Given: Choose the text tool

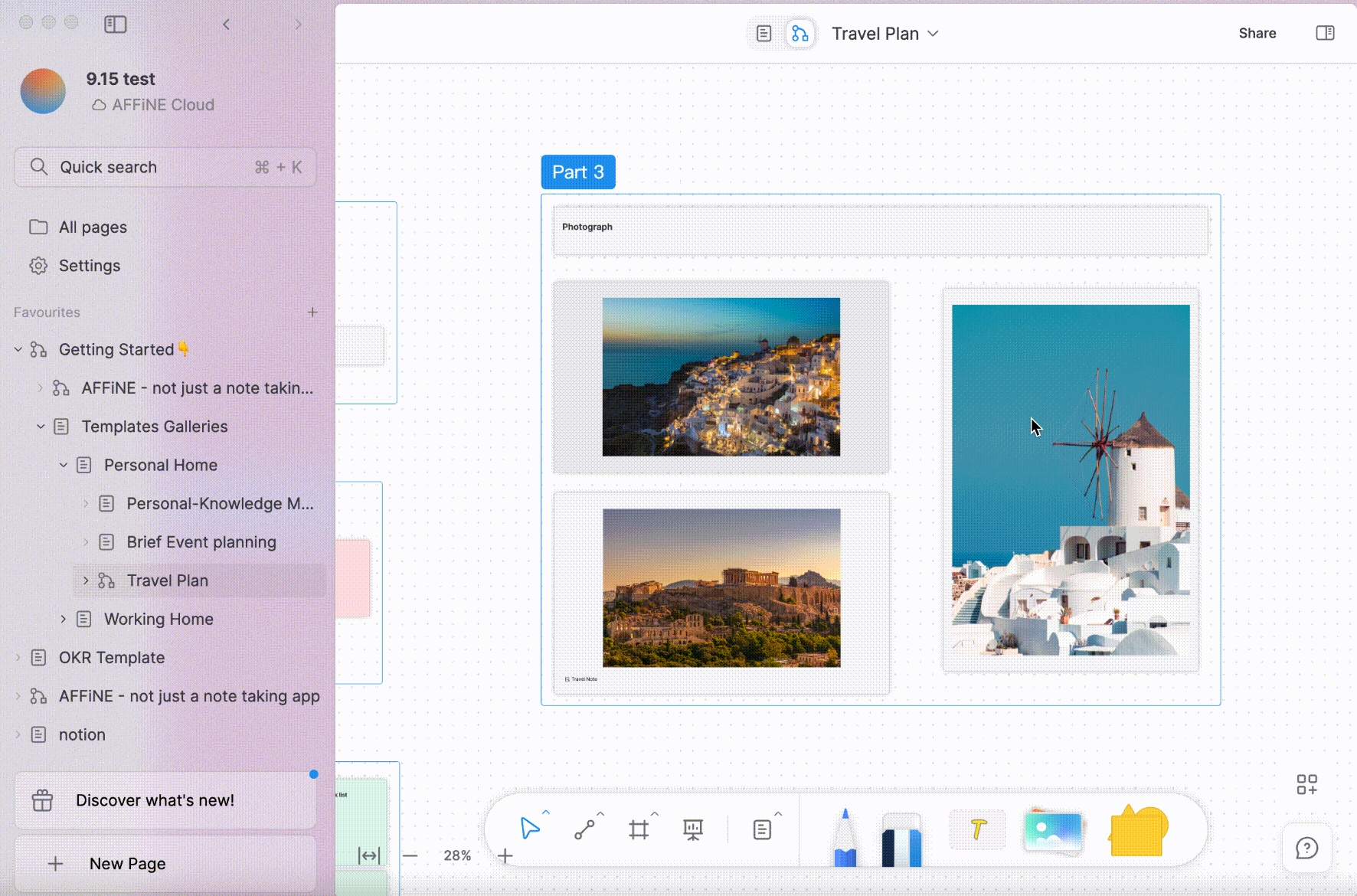Looking at the screenshot, I should tap(978, 829).
